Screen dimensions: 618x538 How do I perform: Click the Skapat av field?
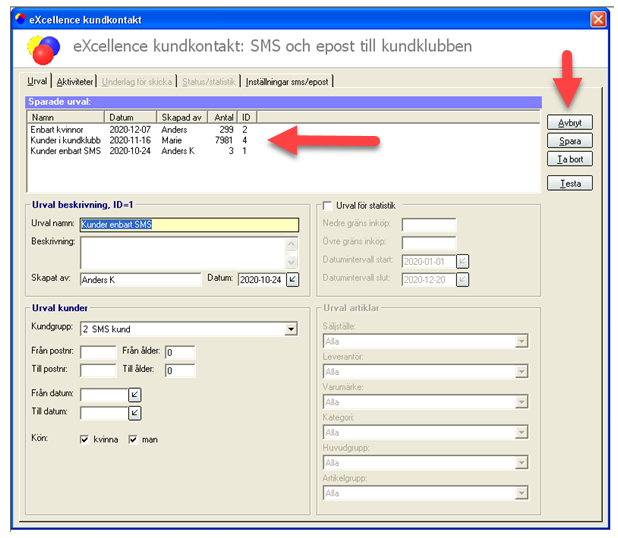(x=140, y=279)
